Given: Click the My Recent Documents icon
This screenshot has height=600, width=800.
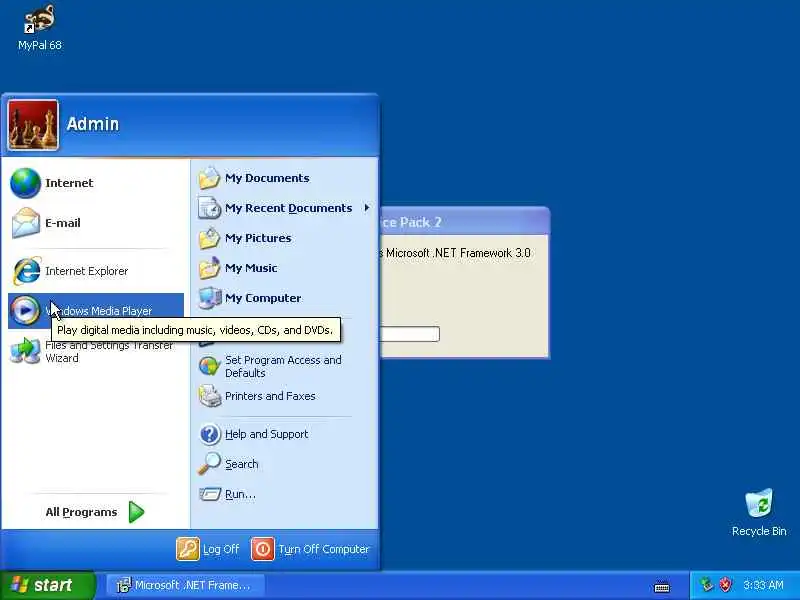Looking at the screenshot, I should 209,208.
